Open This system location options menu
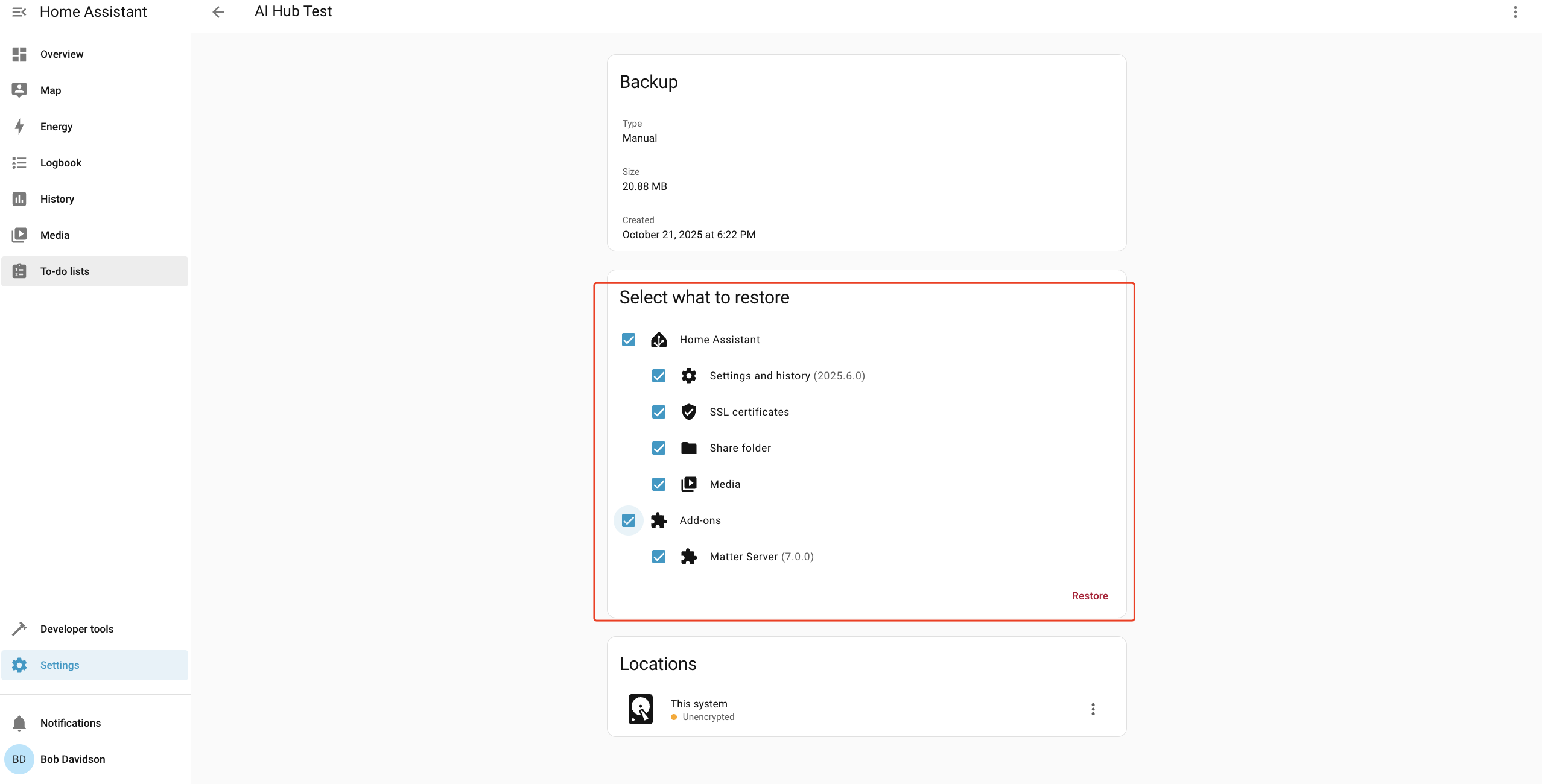This screenshot has width=1542, height=784. pyautogui.click(x=1093, y=709)
